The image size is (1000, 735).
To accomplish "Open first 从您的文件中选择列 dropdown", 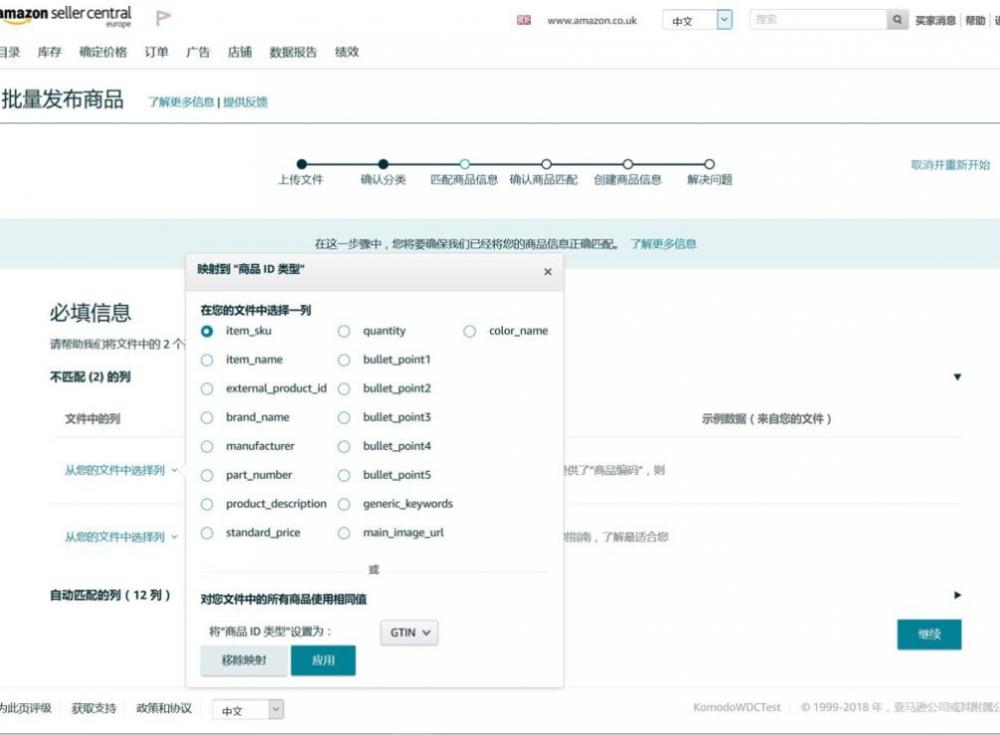I will tap(121, 470).
